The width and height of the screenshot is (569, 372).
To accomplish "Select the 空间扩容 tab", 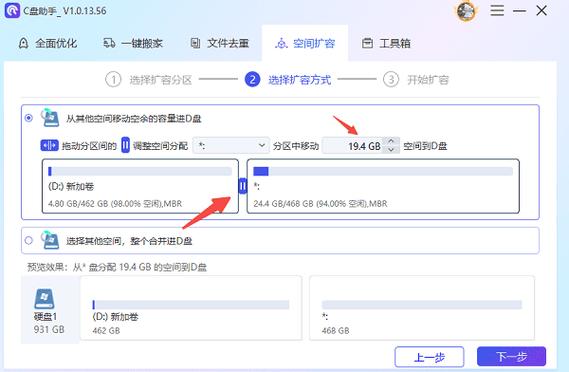I will pyautogui.click(x=305, y=44).
